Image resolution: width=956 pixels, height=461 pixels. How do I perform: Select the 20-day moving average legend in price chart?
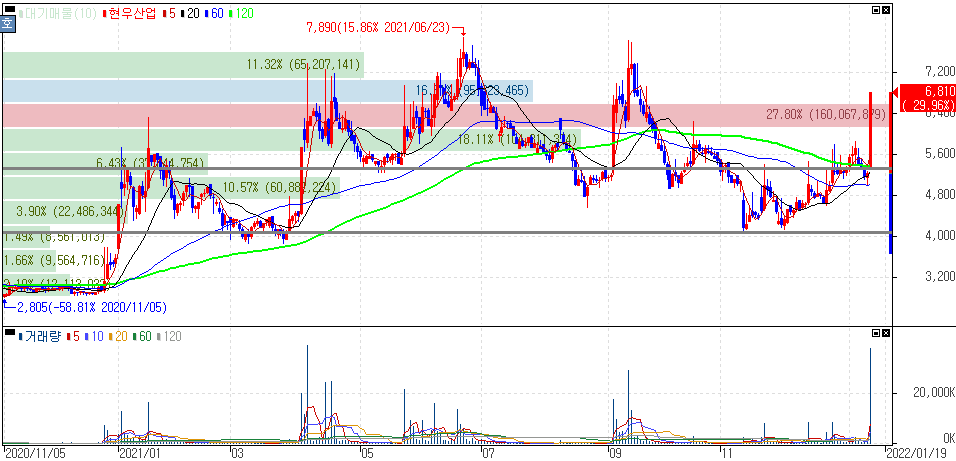[191, 13]
